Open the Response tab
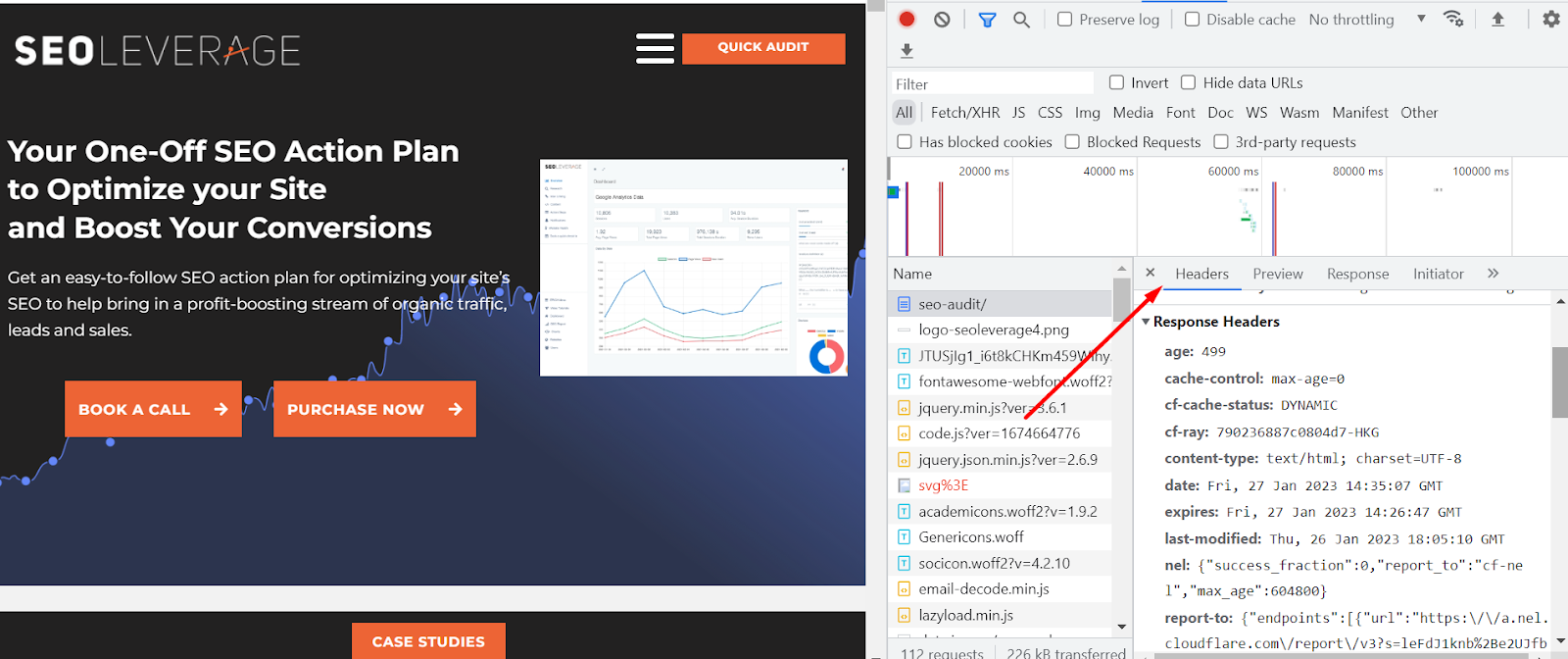 (x=1357, y=274)
